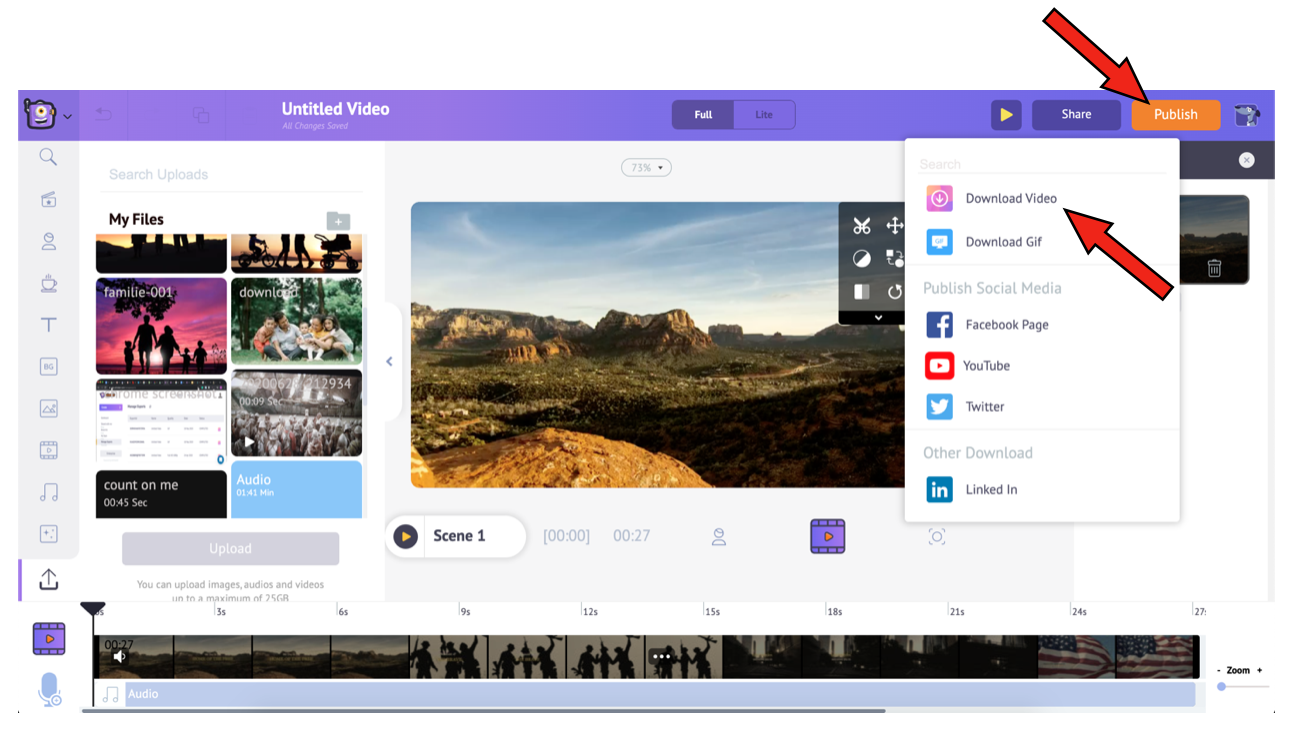1292x734 pixels.
Task: Click the trash icon on the scene thumbnail
Action: [1213, 268]
